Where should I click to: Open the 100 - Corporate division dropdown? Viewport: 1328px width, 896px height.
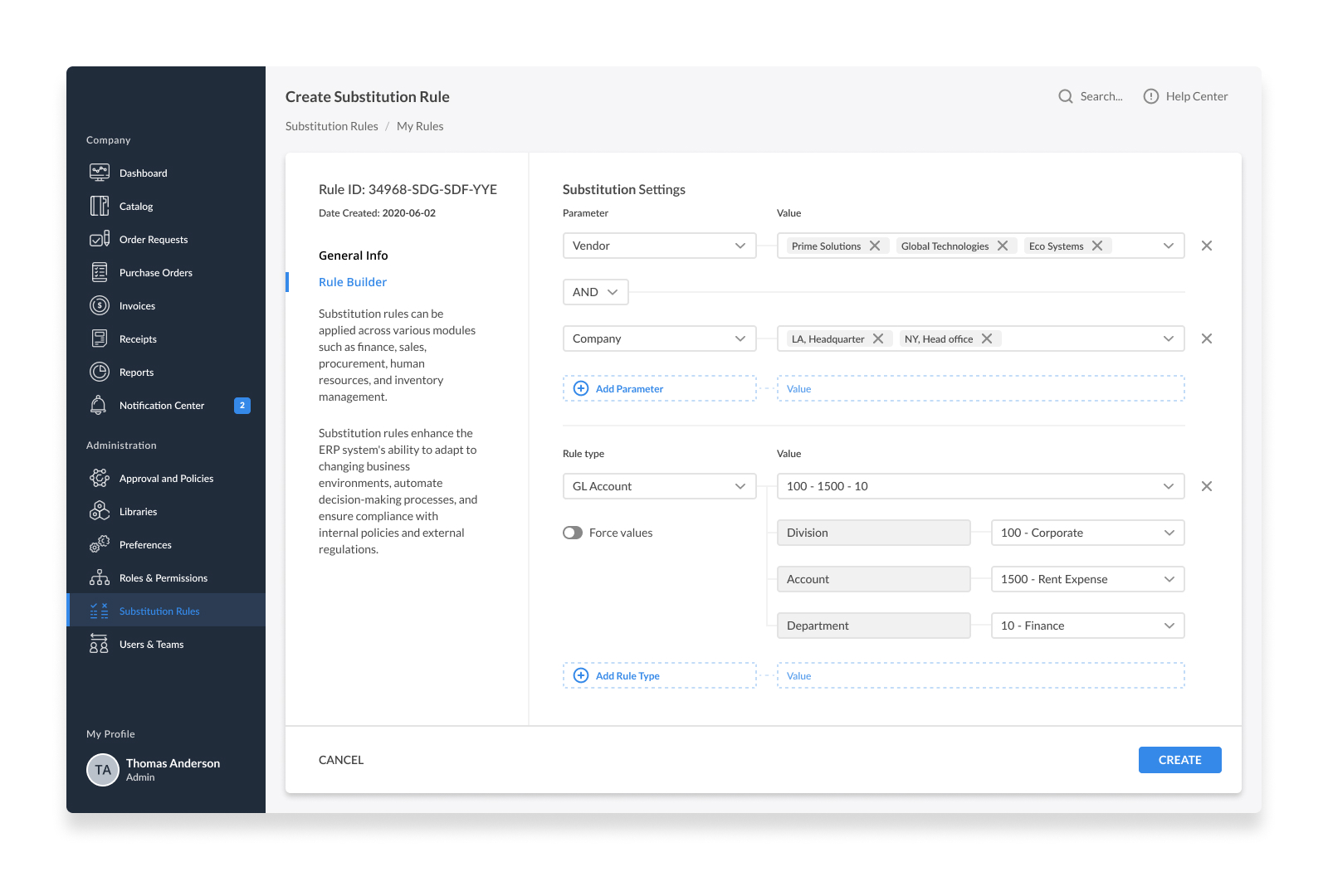pos(1088,533)
